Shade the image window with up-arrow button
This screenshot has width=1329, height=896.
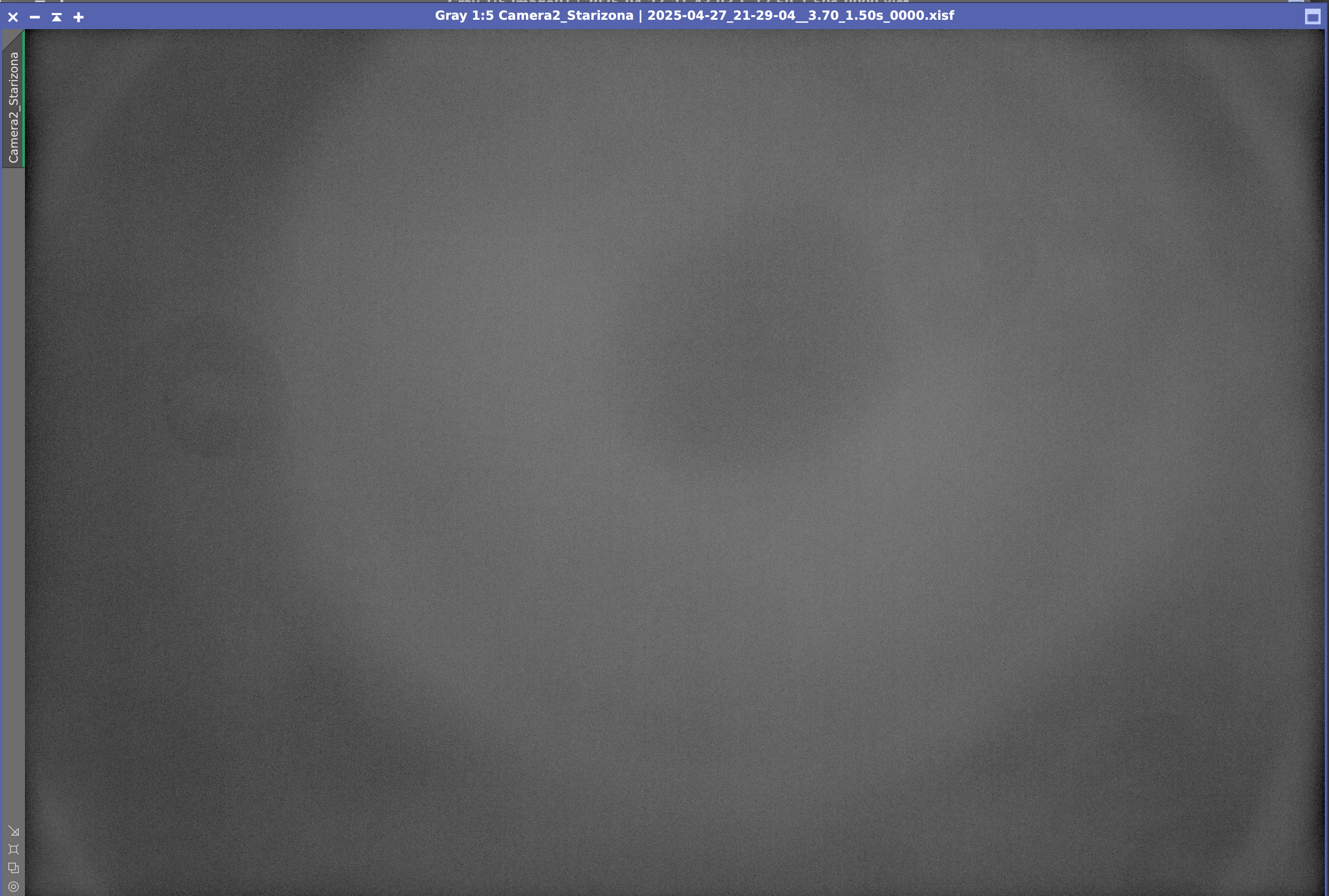57,17
